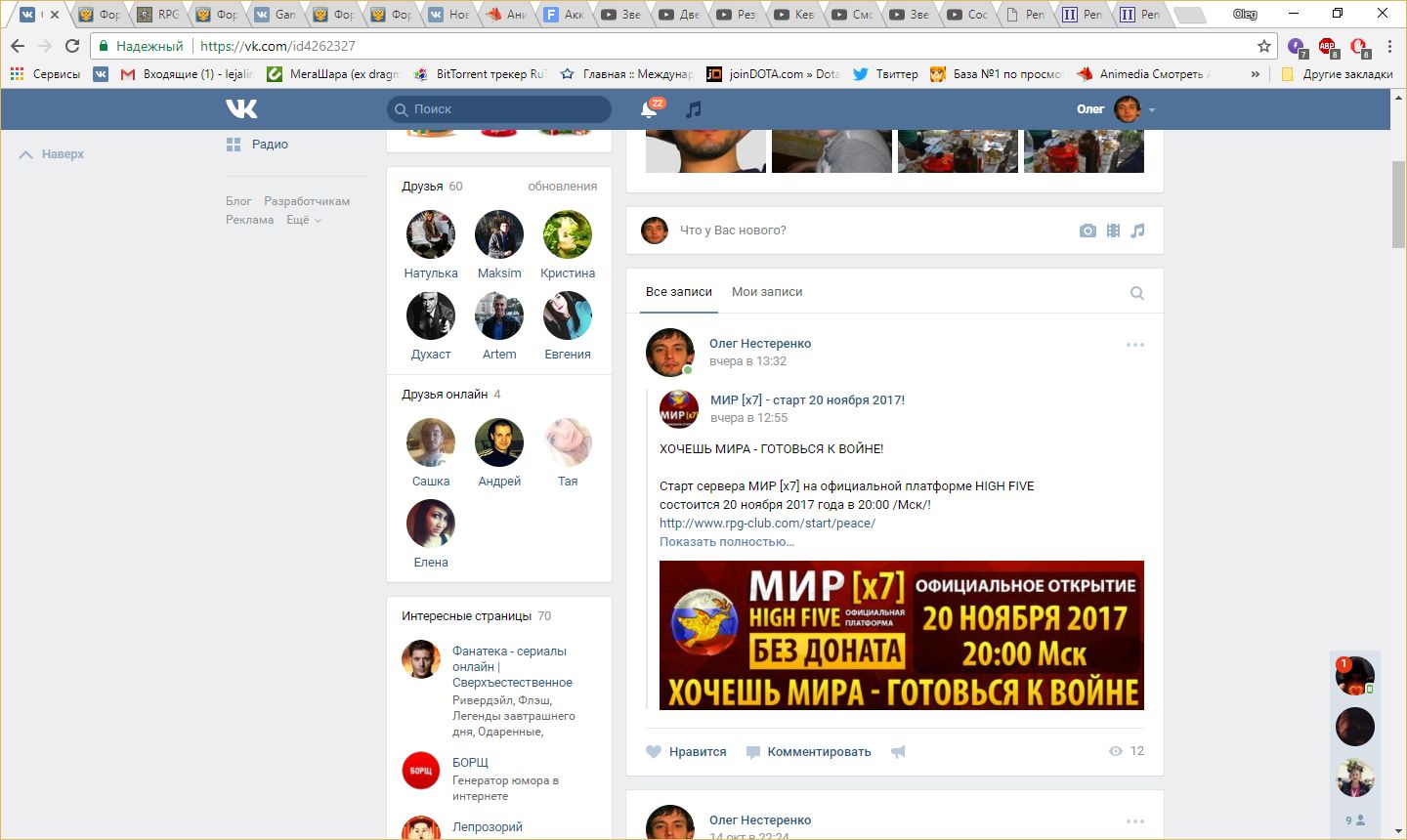Image resolution: width=1407 pixels, height=840 pixels.
Task: Click the purple extension icon in toolbar
Action: coord(1297,47)
